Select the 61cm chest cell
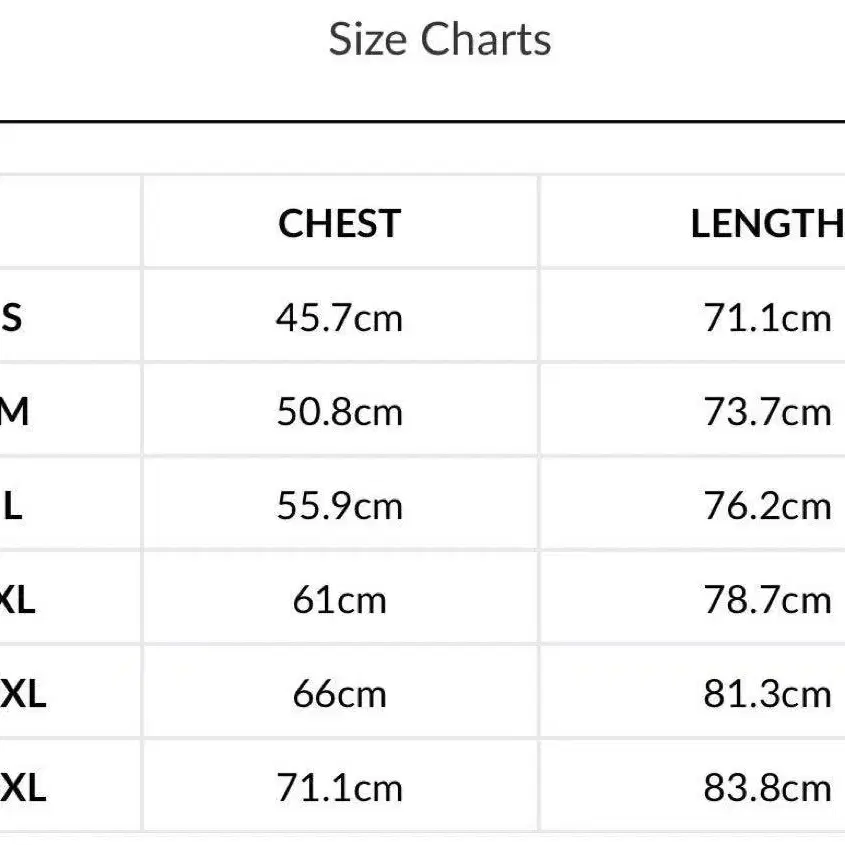 pos(339,600)
